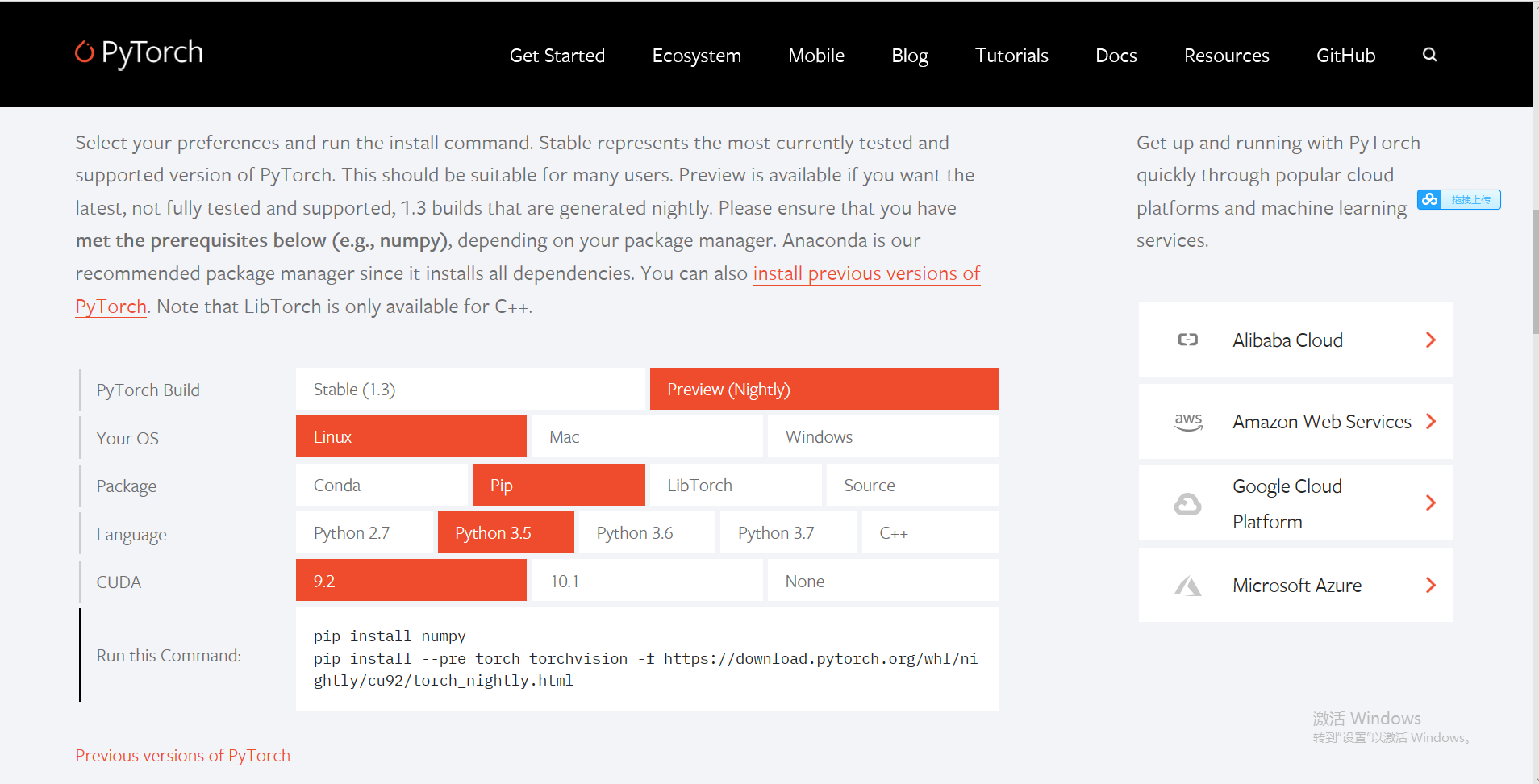
Task: Open the Tutorials page
Action: coord(1011,55)
